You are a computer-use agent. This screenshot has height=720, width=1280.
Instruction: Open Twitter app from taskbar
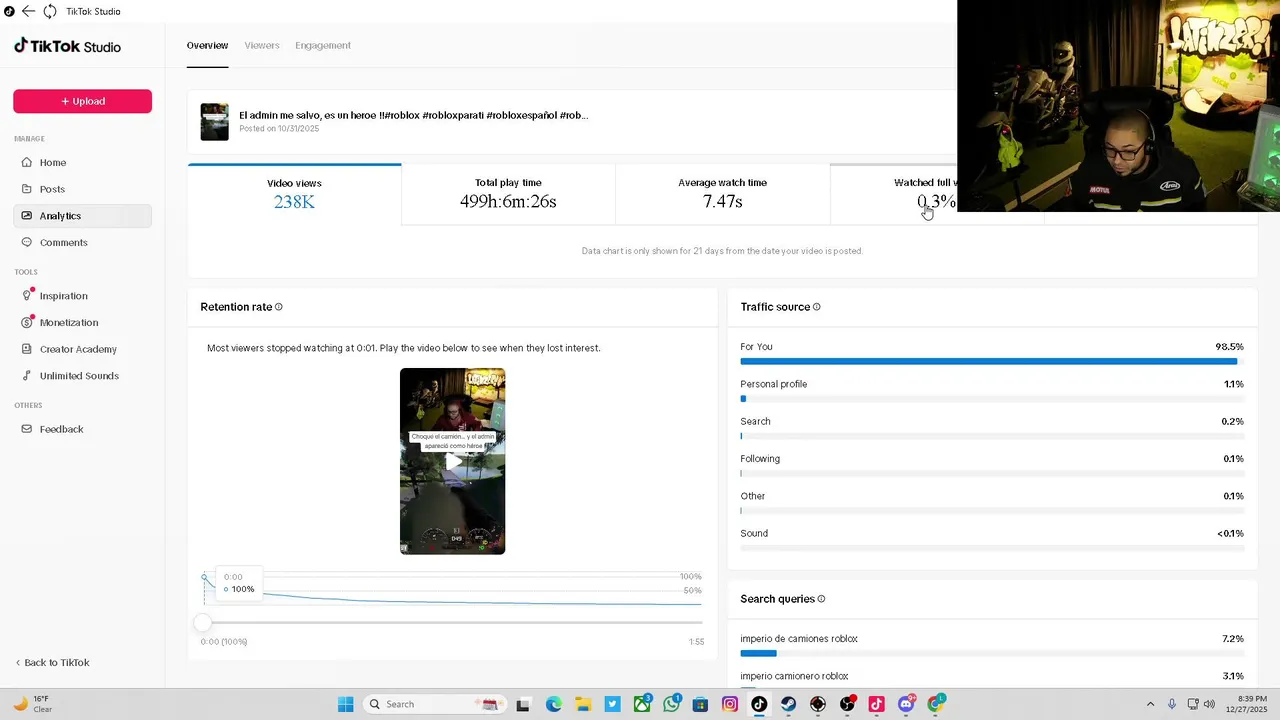[612, 705]
